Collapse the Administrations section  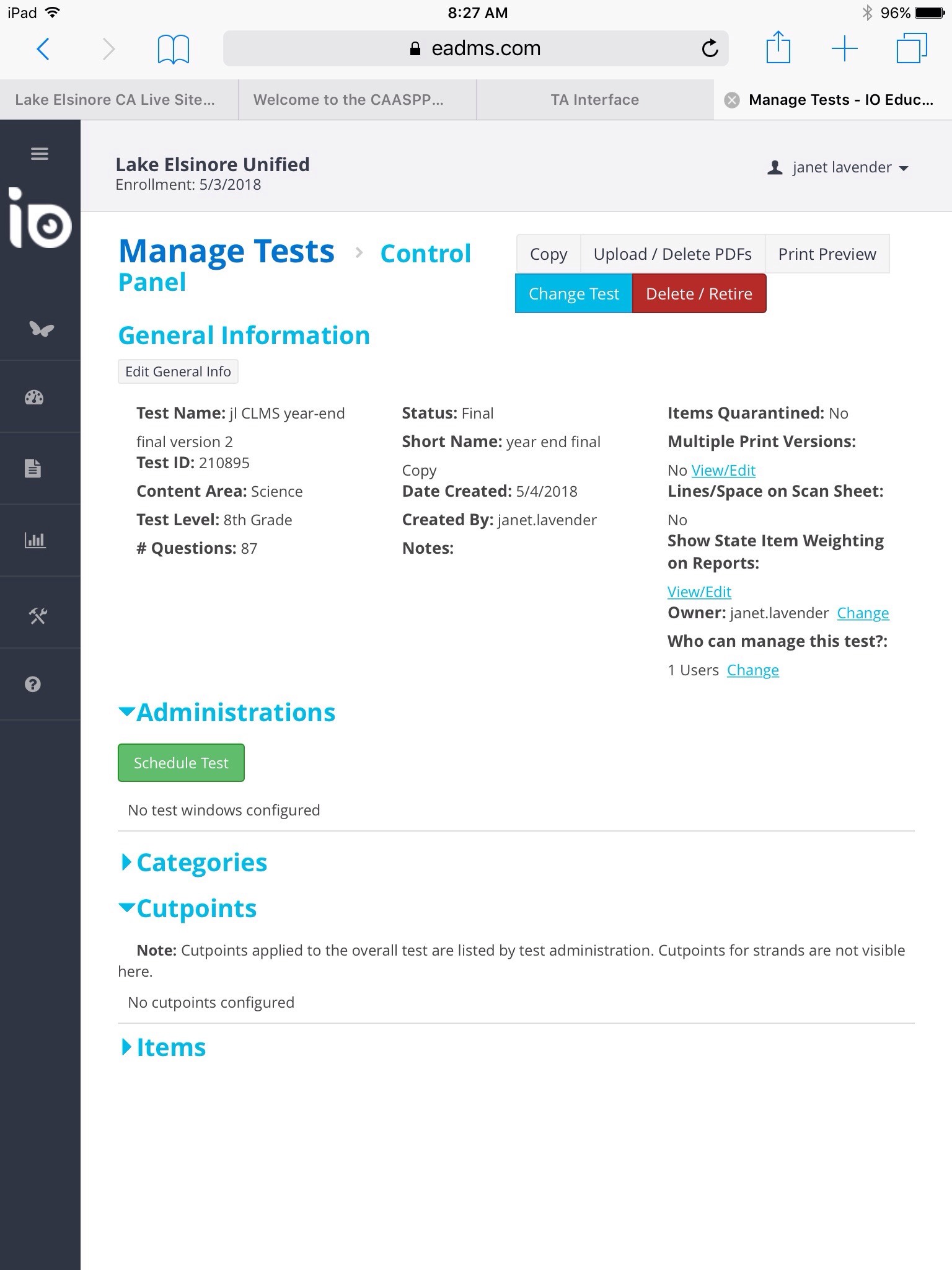coord(227,713)
